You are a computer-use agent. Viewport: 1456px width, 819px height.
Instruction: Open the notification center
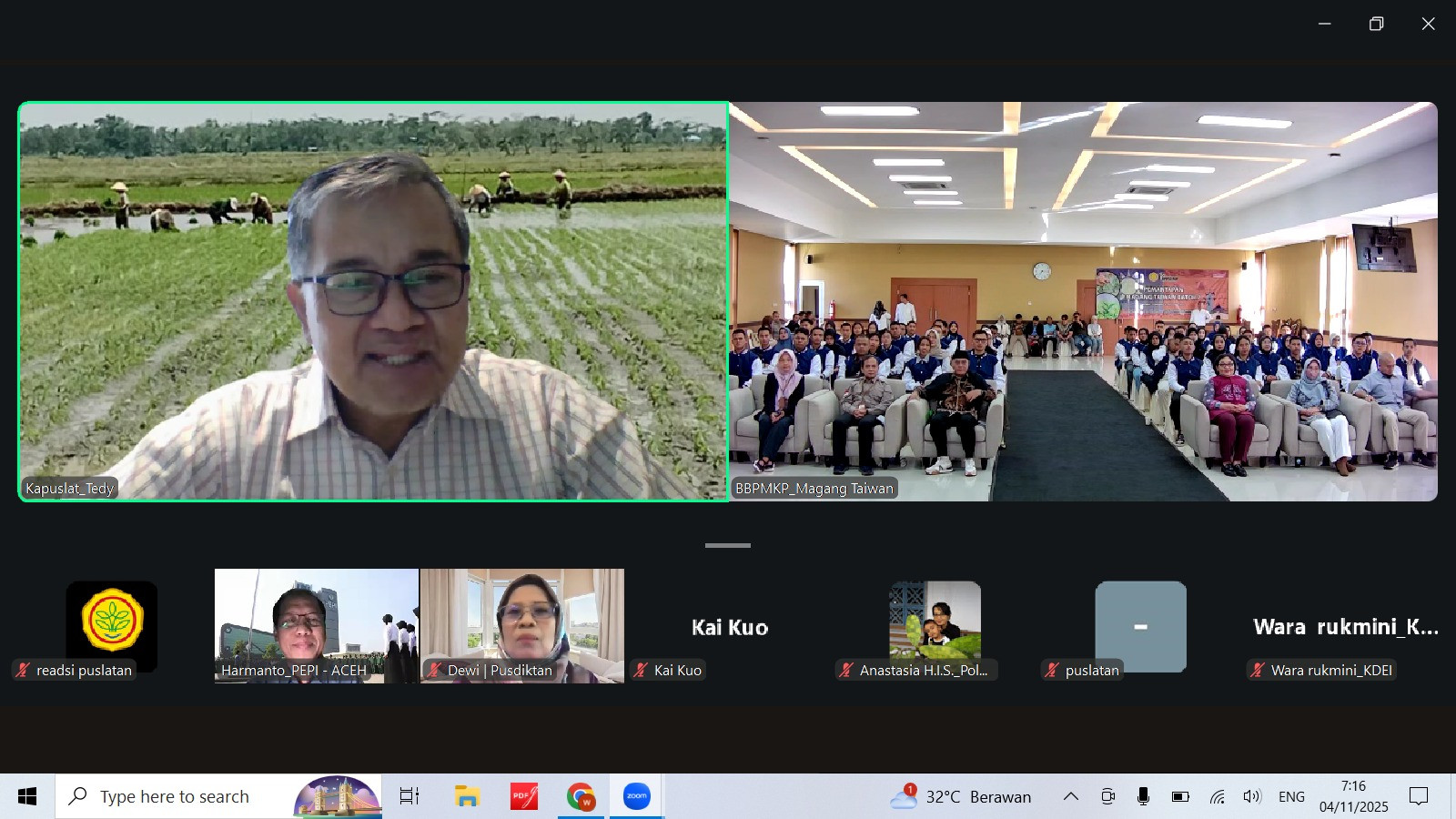1419,796
